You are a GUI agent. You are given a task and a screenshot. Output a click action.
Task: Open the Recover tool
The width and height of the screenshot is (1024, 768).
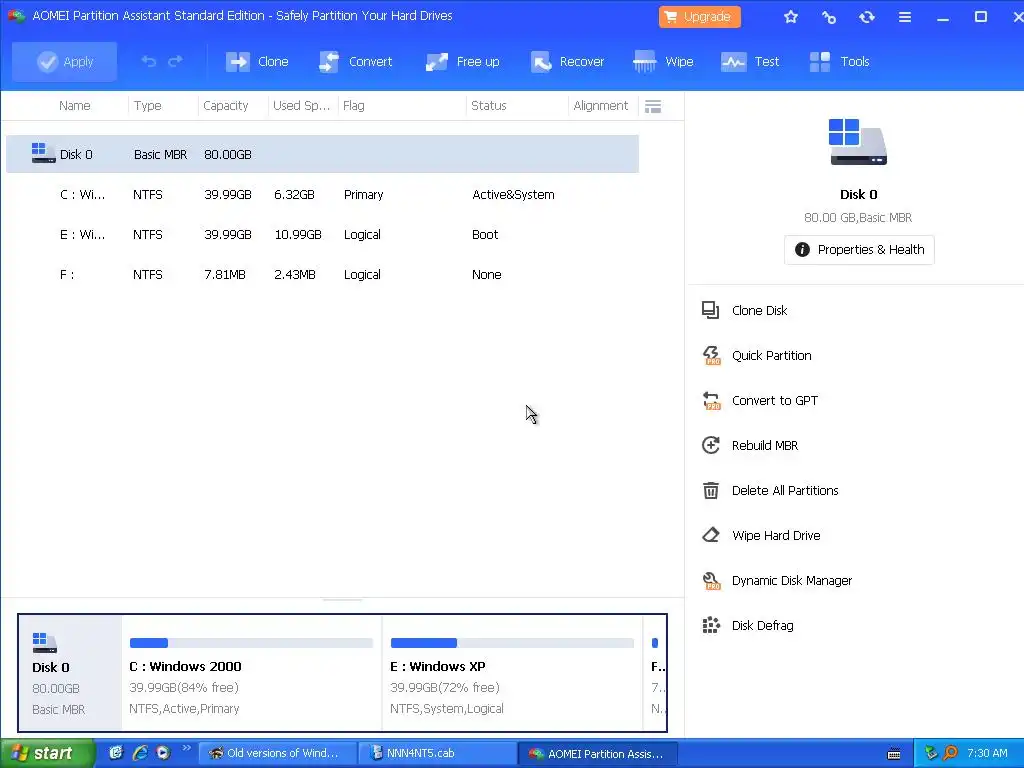[567, 61]
